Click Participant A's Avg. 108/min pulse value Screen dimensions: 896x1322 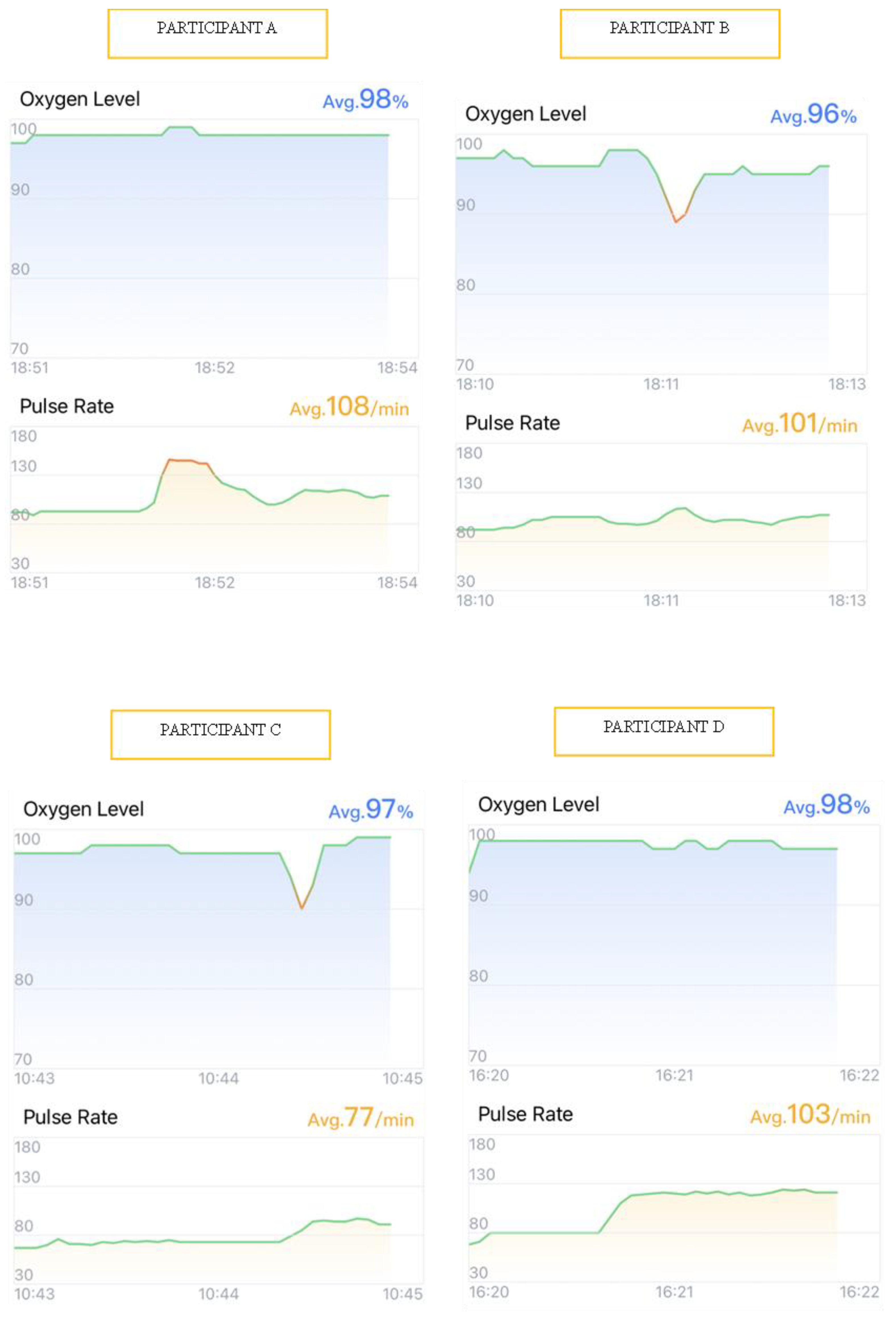(x=349, y=407)
